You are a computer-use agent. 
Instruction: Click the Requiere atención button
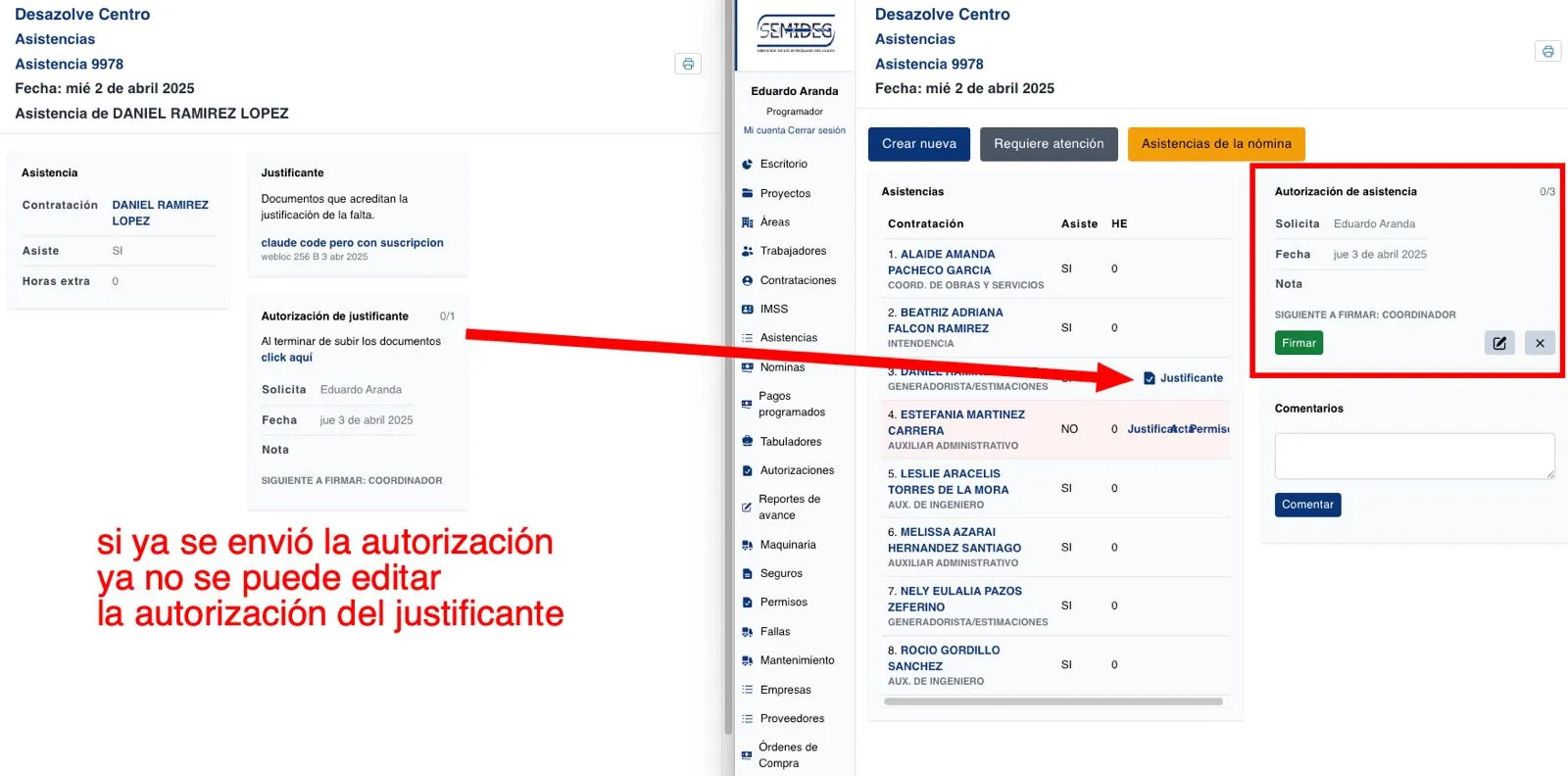point(1048,144)
